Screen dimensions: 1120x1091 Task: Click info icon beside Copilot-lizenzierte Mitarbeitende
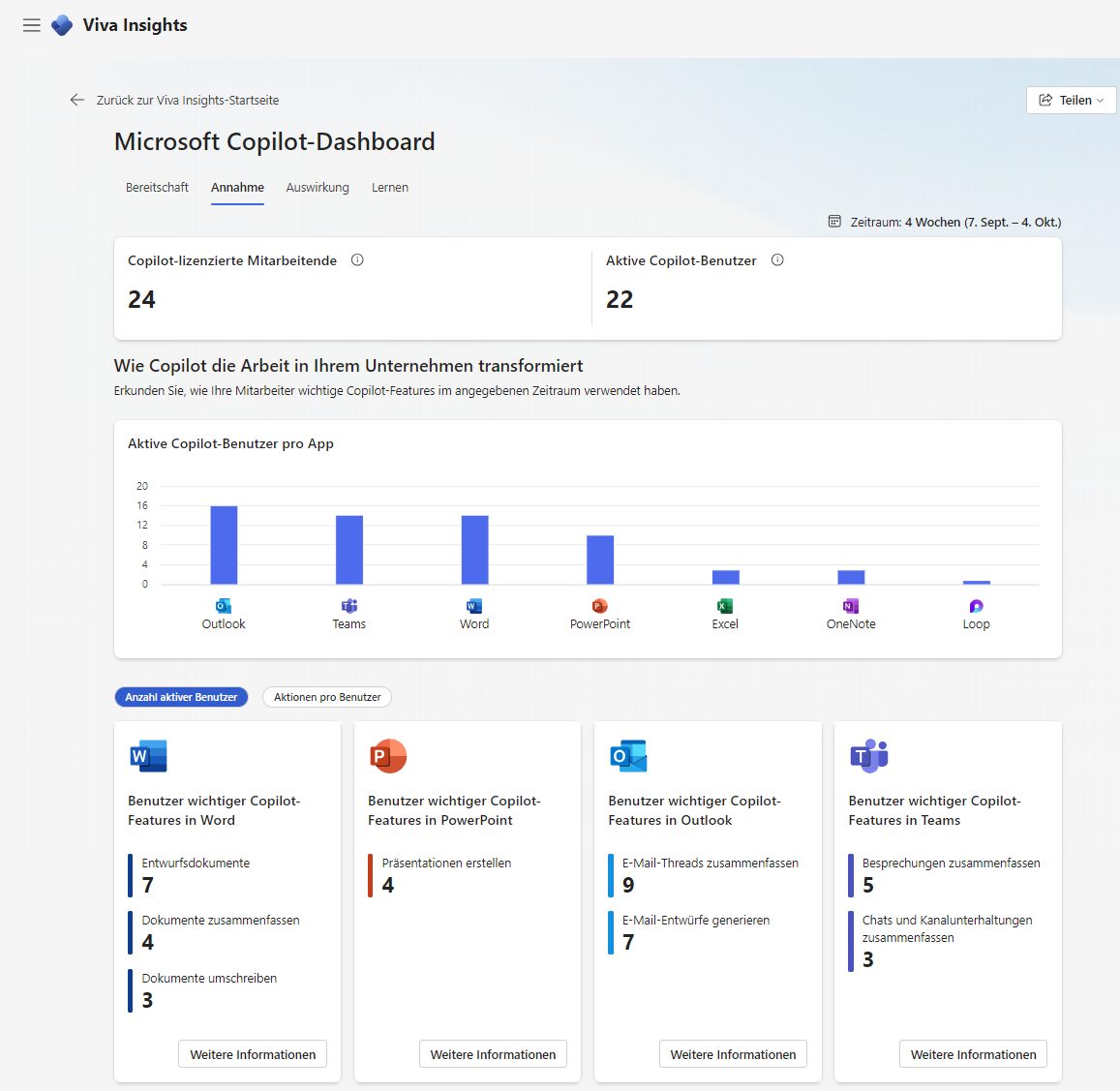(x=357, y=260)
